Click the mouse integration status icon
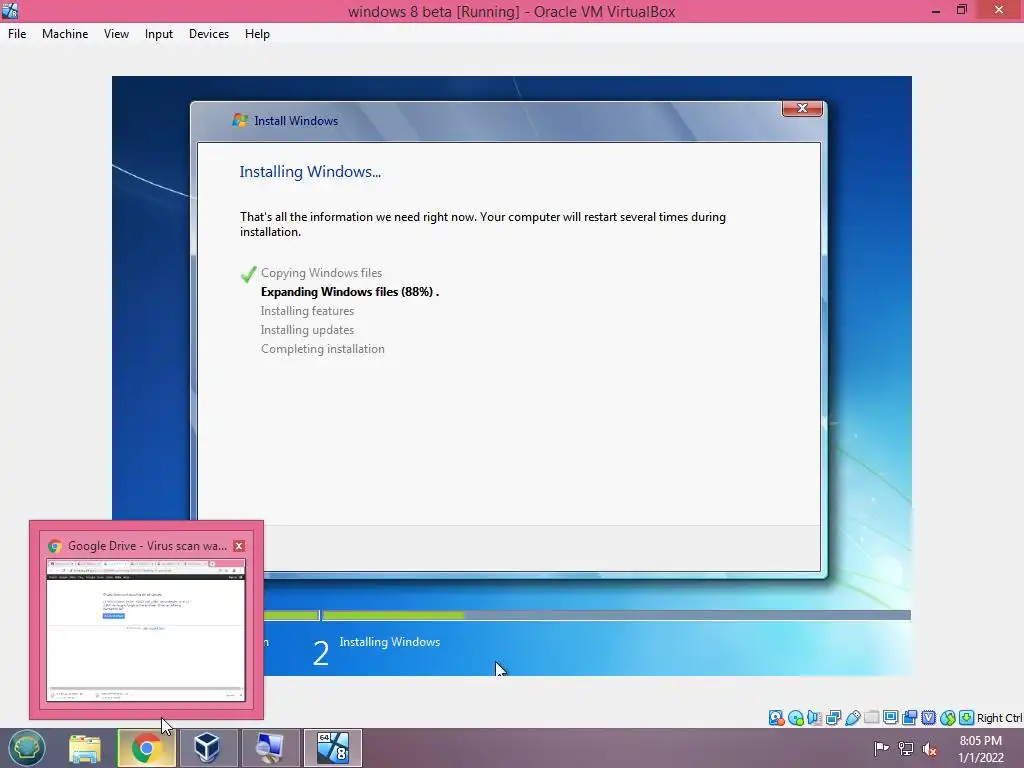Image resolution: width=1024 pixels, height=768 pixels. [x=948, y=718]
